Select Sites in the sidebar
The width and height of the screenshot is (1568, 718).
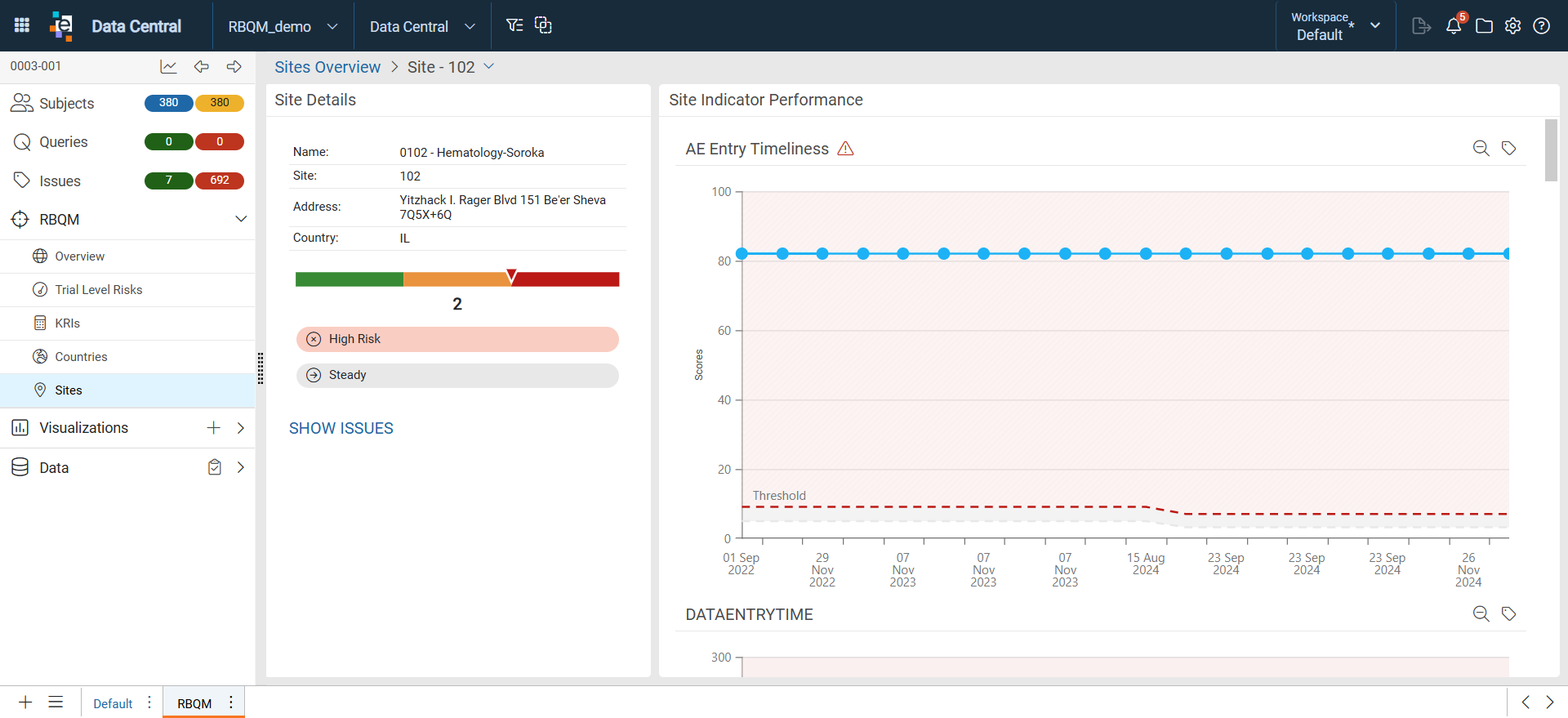point(127,390)
